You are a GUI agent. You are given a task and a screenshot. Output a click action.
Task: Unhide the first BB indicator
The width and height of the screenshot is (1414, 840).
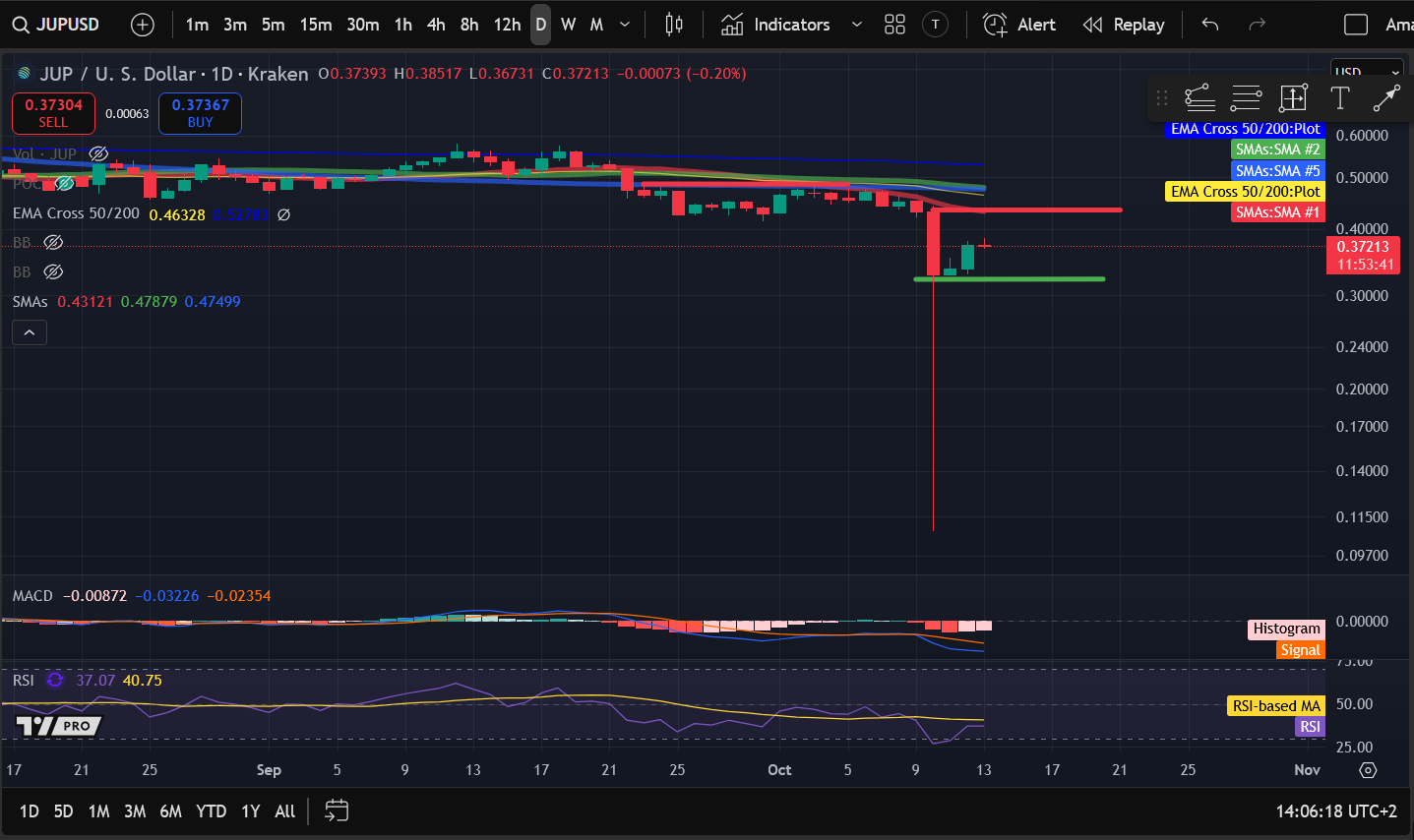(x=54, y=242)
